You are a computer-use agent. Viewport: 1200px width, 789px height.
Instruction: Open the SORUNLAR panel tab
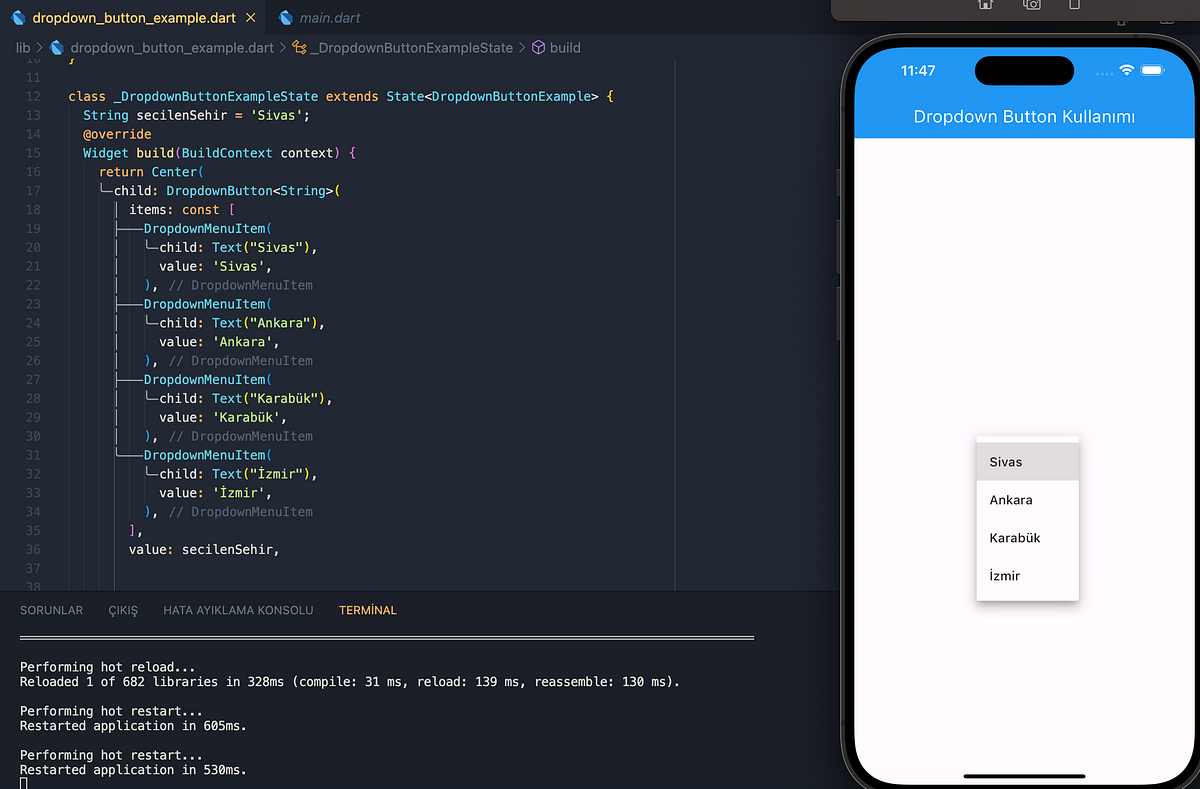pos(51,609)
